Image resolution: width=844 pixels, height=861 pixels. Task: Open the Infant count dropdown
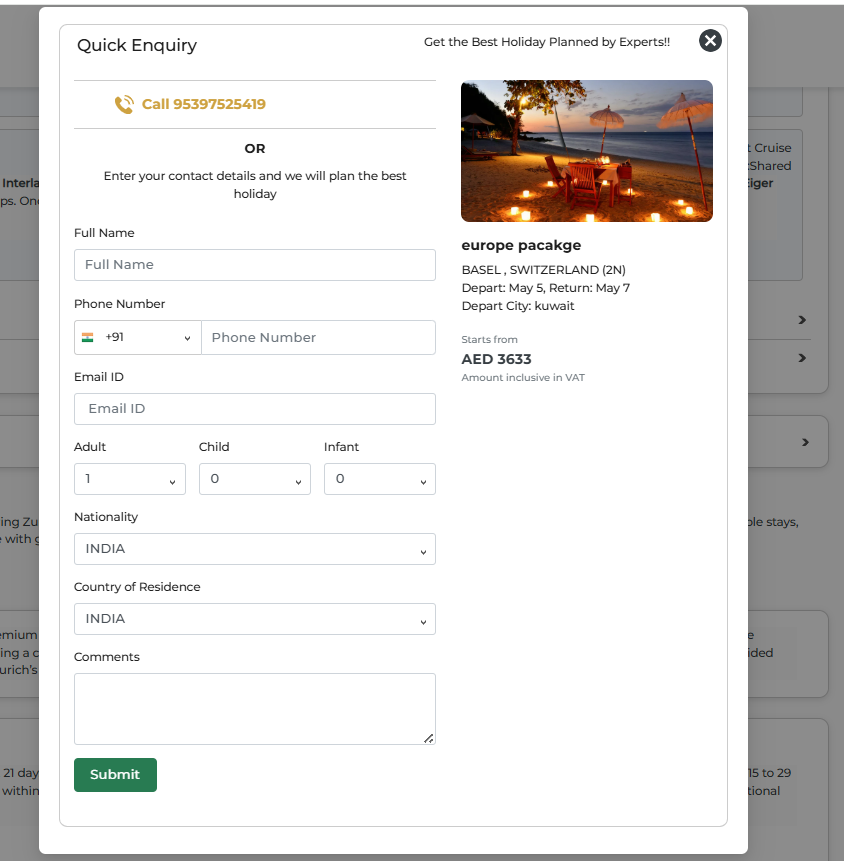pos(380,479)
